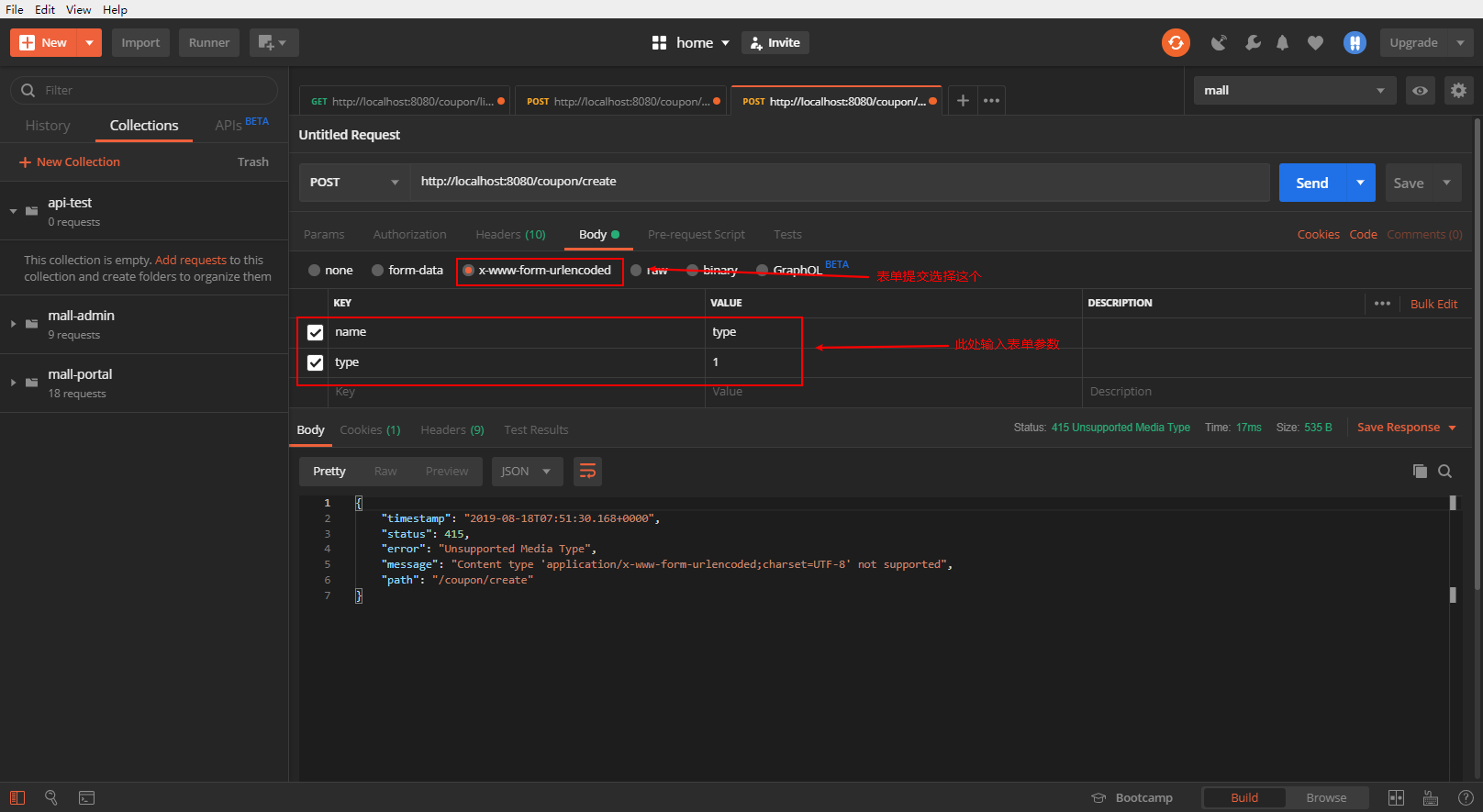Copy response body to clipboard
The image size is (1483, 812).
[1420, 472]
